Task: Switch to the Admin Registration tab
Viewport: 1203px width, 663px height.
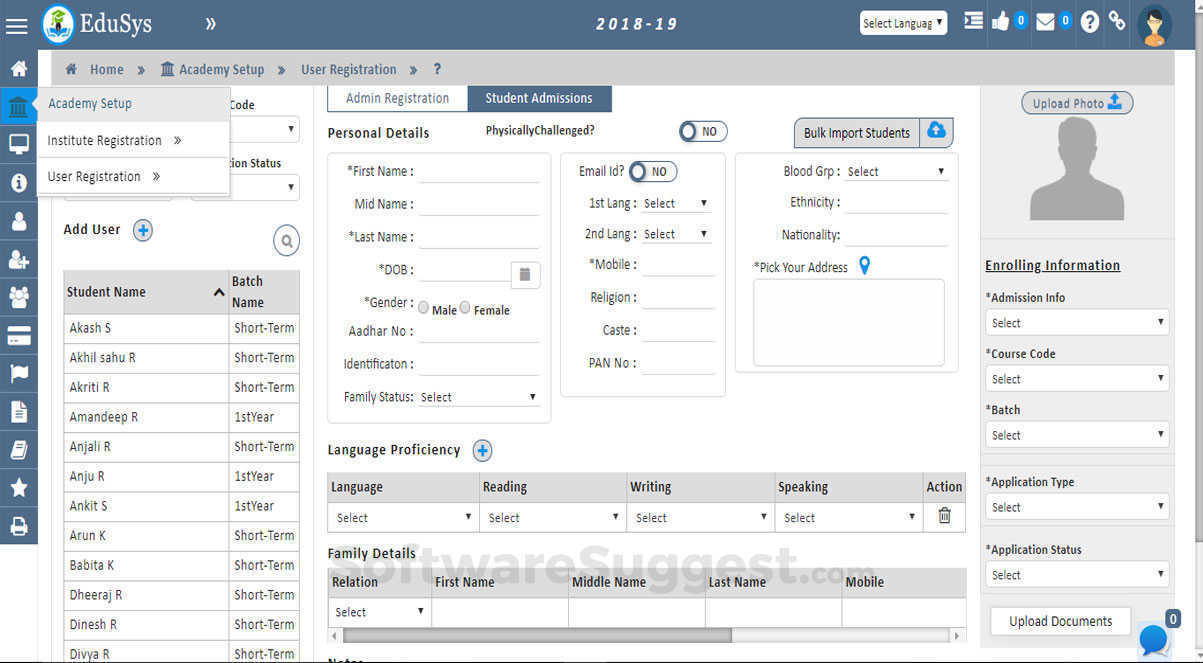Action: coord(397,98)
